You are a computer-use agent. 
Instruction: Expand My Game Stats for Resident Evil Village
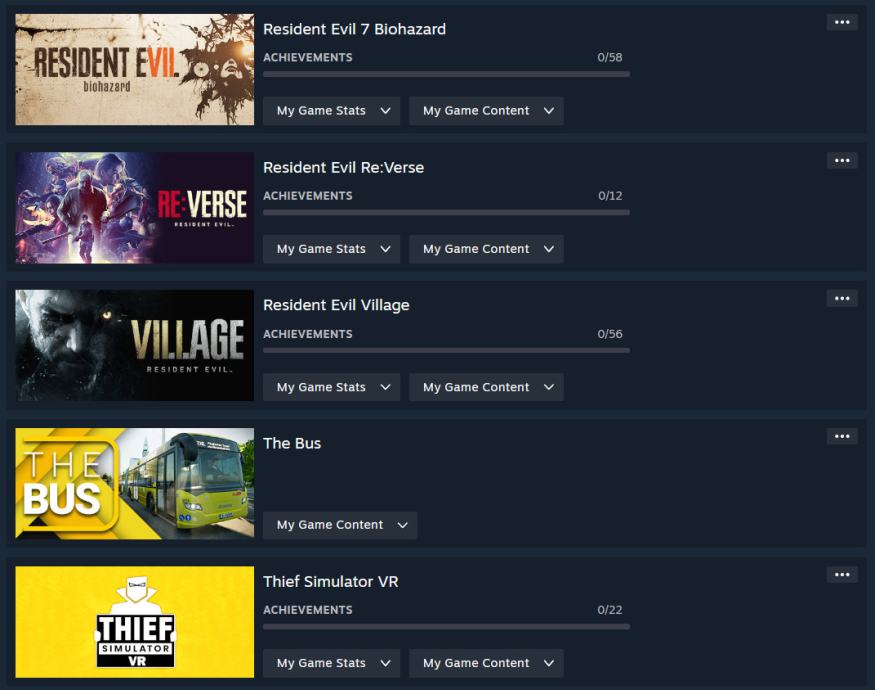click(331, 387)
